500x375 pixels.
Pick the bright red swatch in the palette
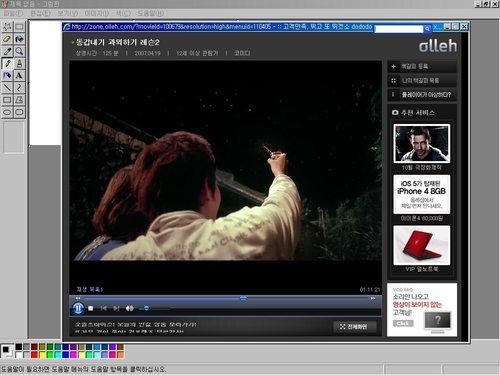pyautogui.click(x=34, y=355)
